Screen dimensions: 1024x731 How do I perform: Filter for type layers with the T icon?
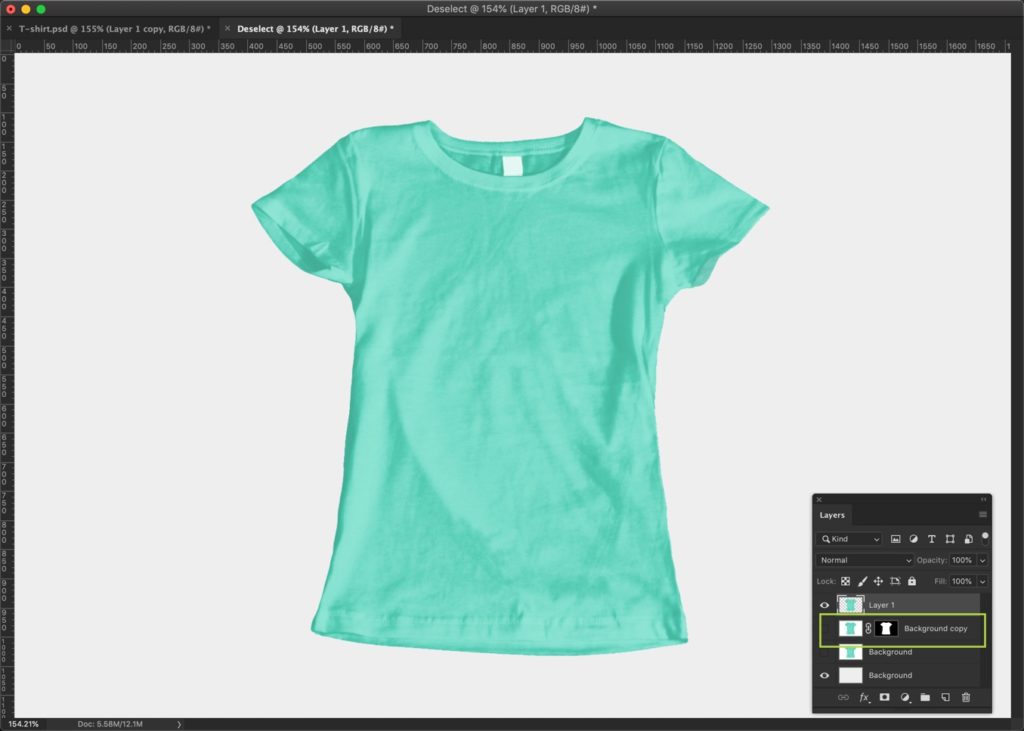pos(932,539)
